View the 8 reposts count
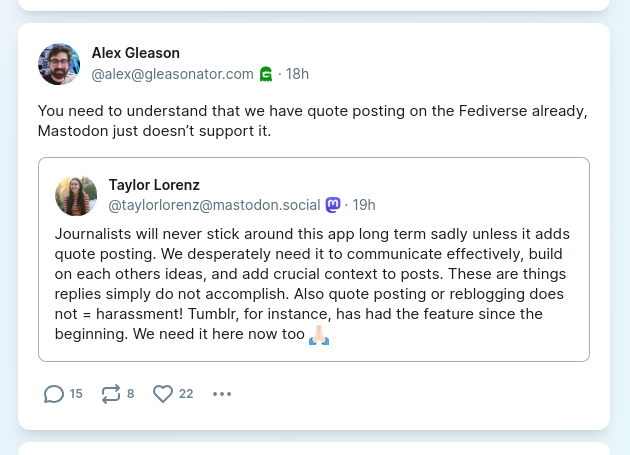This screenshot has width=630, height=455. 131,394
